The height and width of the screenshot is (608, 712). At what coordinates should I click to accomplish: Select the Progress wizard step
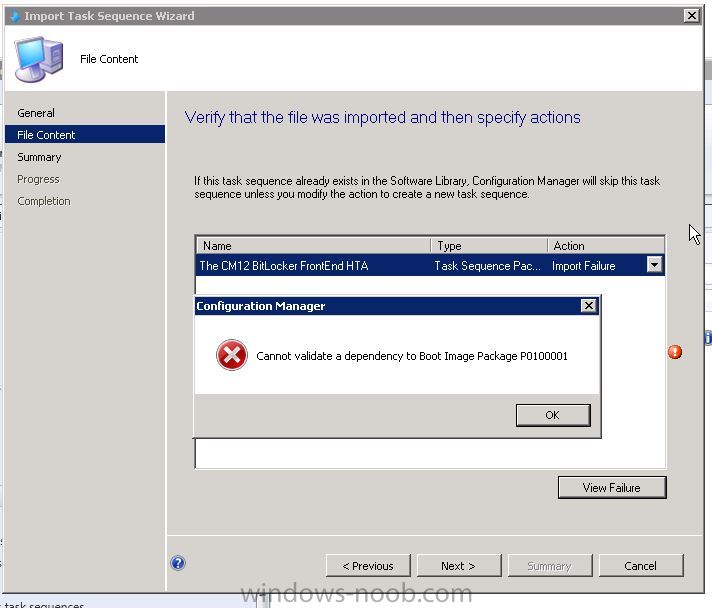pos(38,179)
